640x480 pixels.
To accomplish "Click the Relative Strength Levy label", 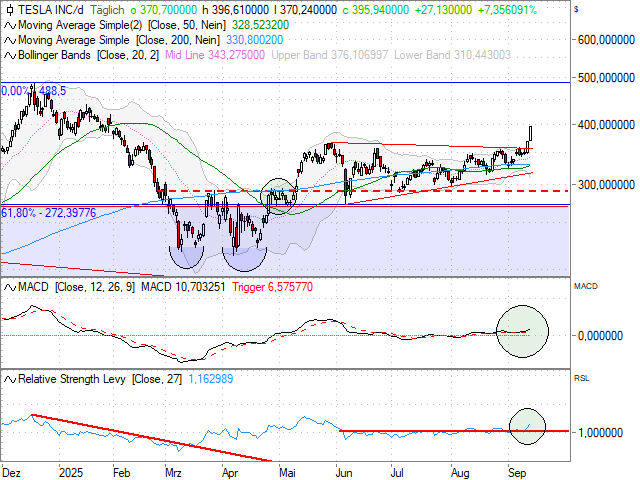I will click(x=72, y=379).
